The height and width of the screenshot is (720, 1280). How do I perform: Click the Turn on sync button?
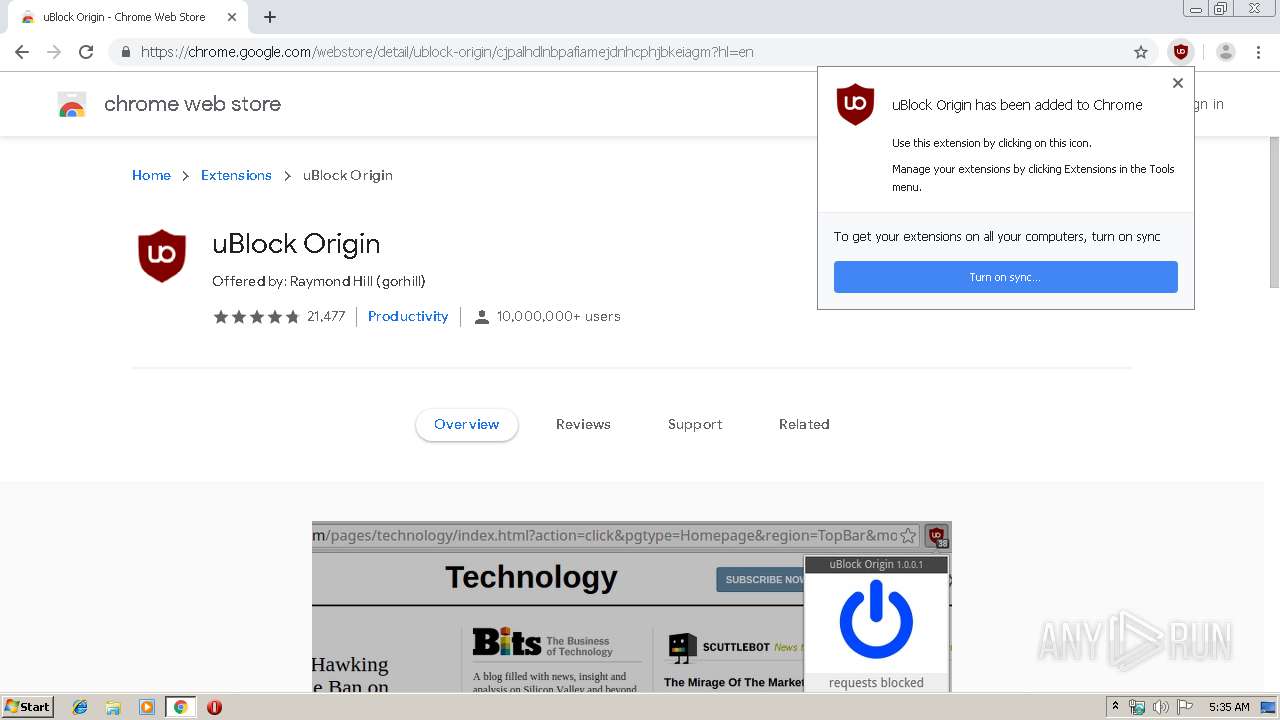[x=1006, y=277]
